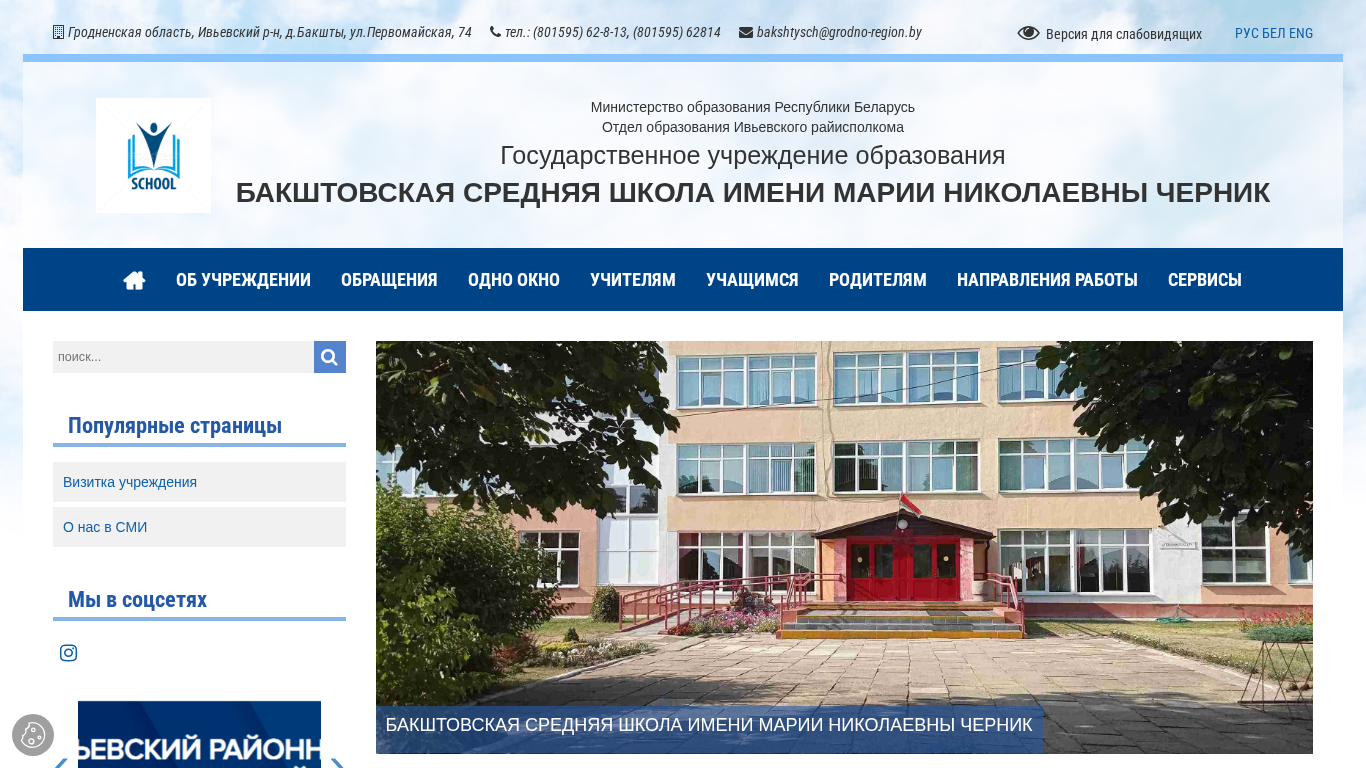Click the eye icon for visually impaired version

1028,33
